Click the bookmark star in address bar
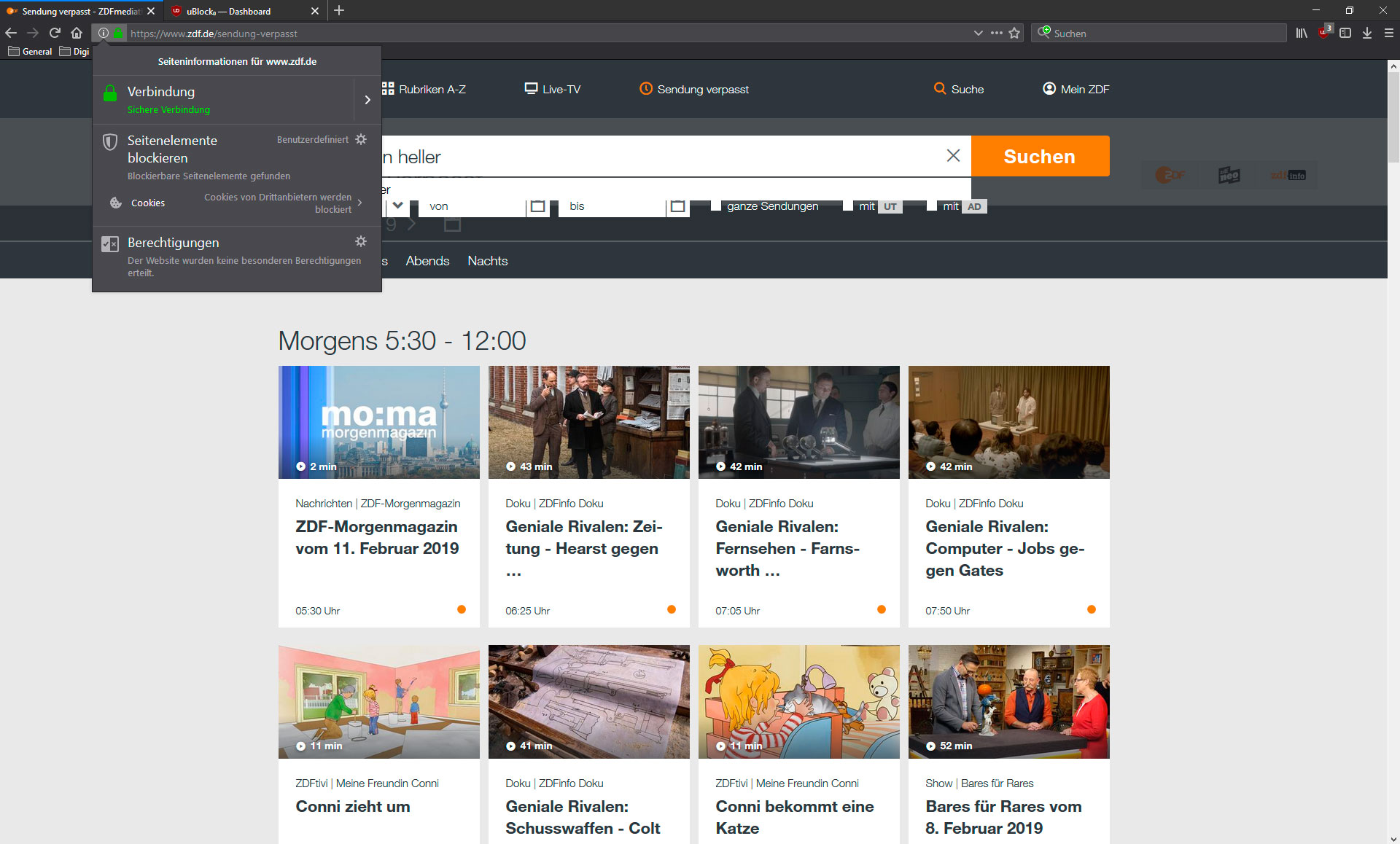 [x=1014, y=33]
